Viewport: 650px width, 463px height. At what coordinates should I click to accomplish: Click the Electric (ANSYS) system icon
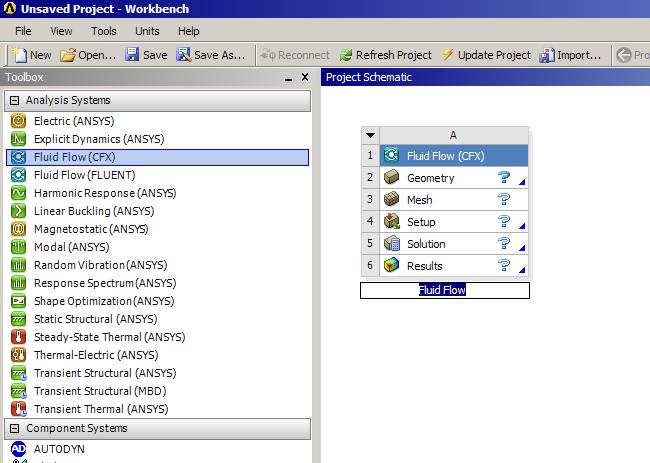click(18, 121)
